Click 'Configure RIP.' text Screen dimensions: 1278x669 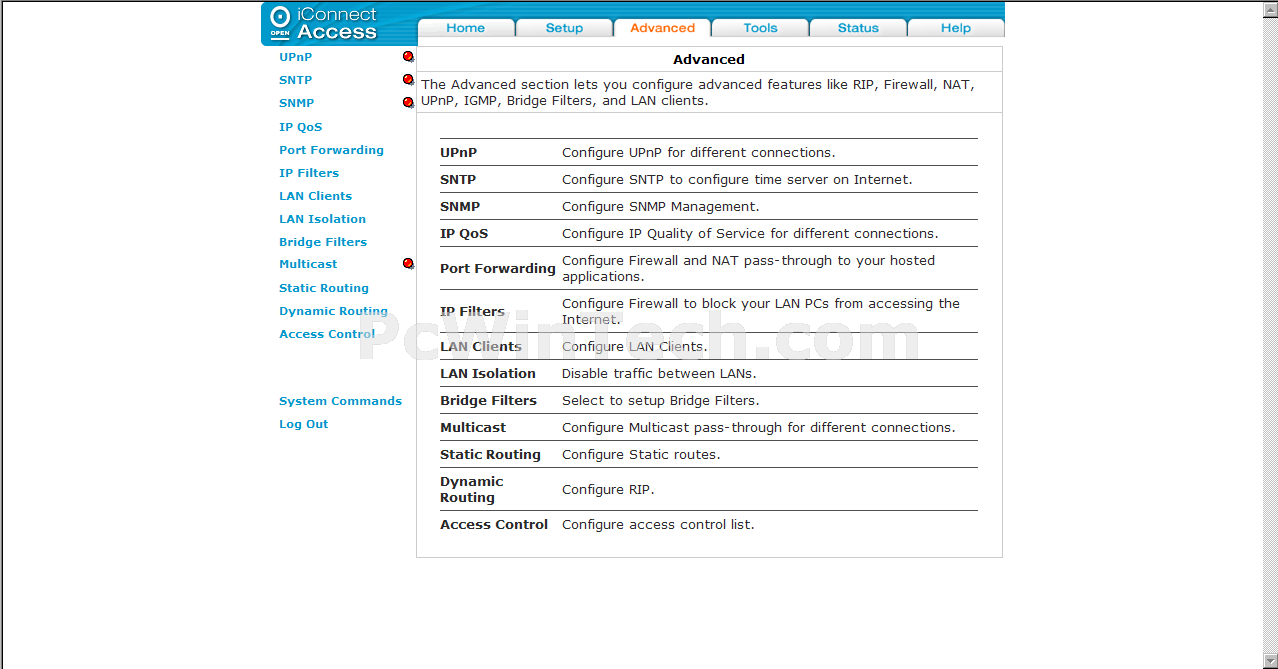coord(608,490)
